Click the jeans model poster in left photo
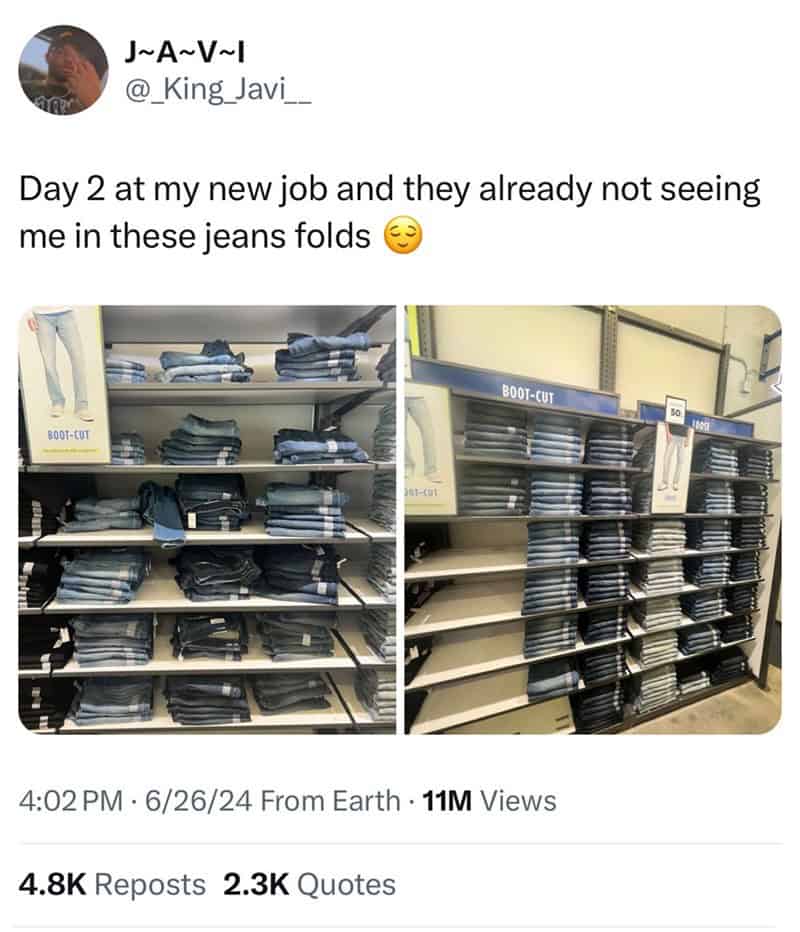Screen dimensions: 800x932 [64, 384]
